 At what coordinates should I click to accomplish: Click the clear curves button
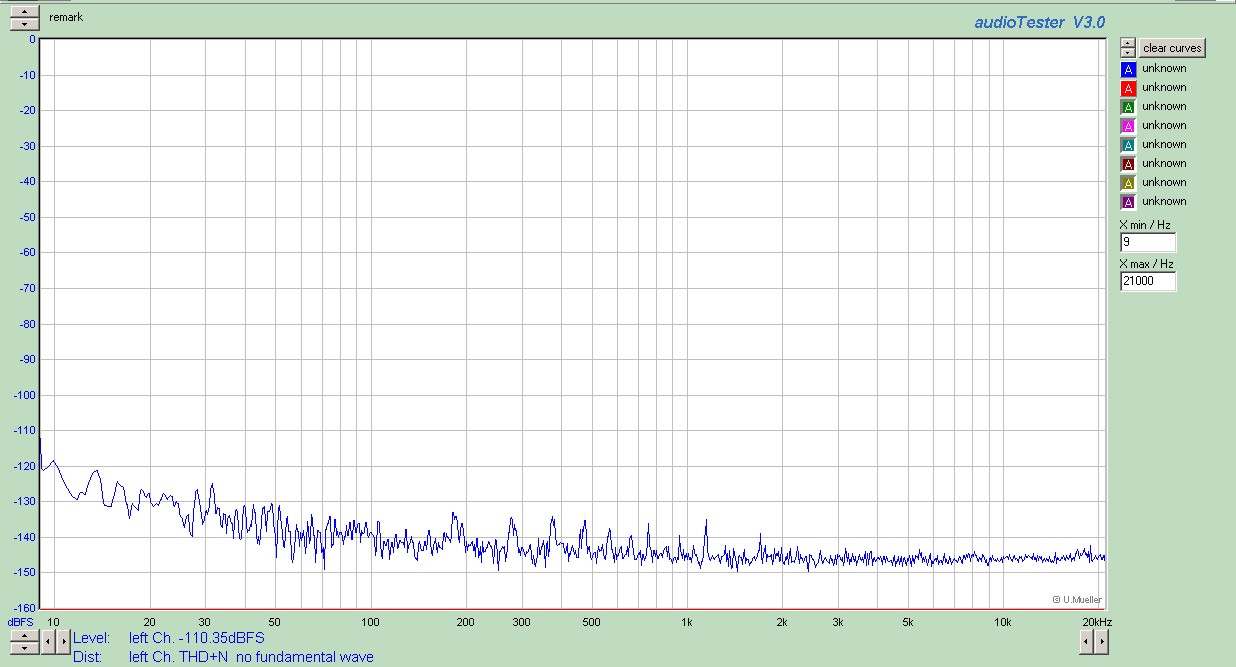click(1172, 48)
